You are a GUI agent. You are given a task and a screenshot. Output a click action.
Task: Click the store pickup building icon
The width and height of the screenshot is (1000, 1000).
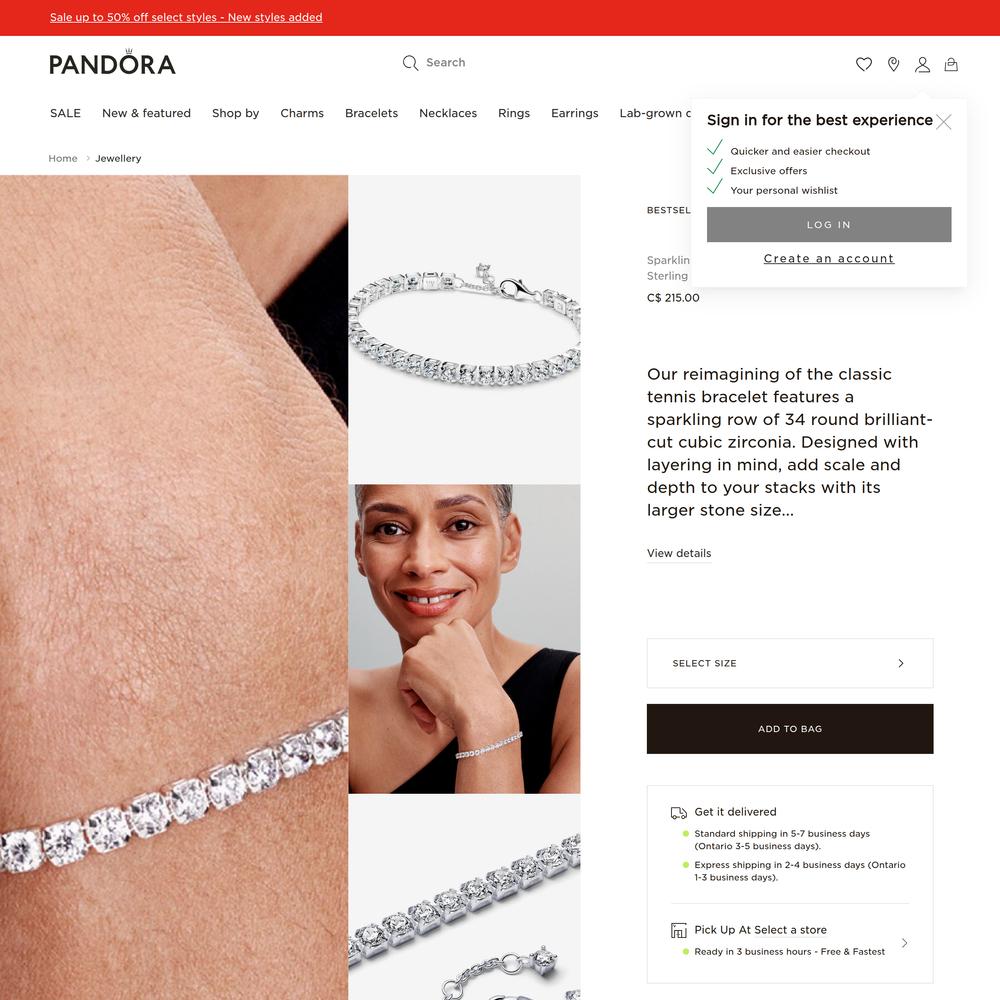tap(679, 930)
